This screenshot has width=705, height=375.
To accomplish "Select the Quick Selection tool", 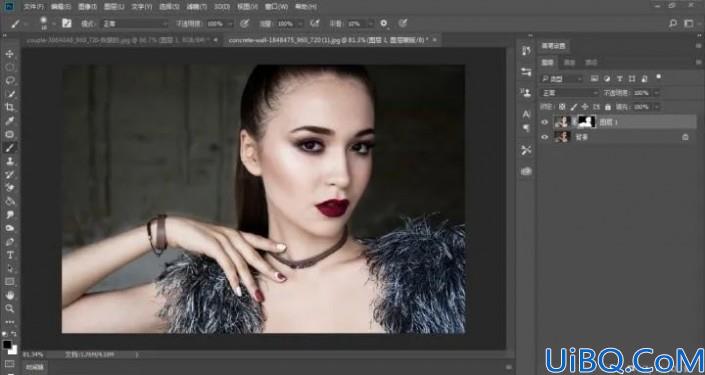I will pyautogui.click(x=9, y=94).
